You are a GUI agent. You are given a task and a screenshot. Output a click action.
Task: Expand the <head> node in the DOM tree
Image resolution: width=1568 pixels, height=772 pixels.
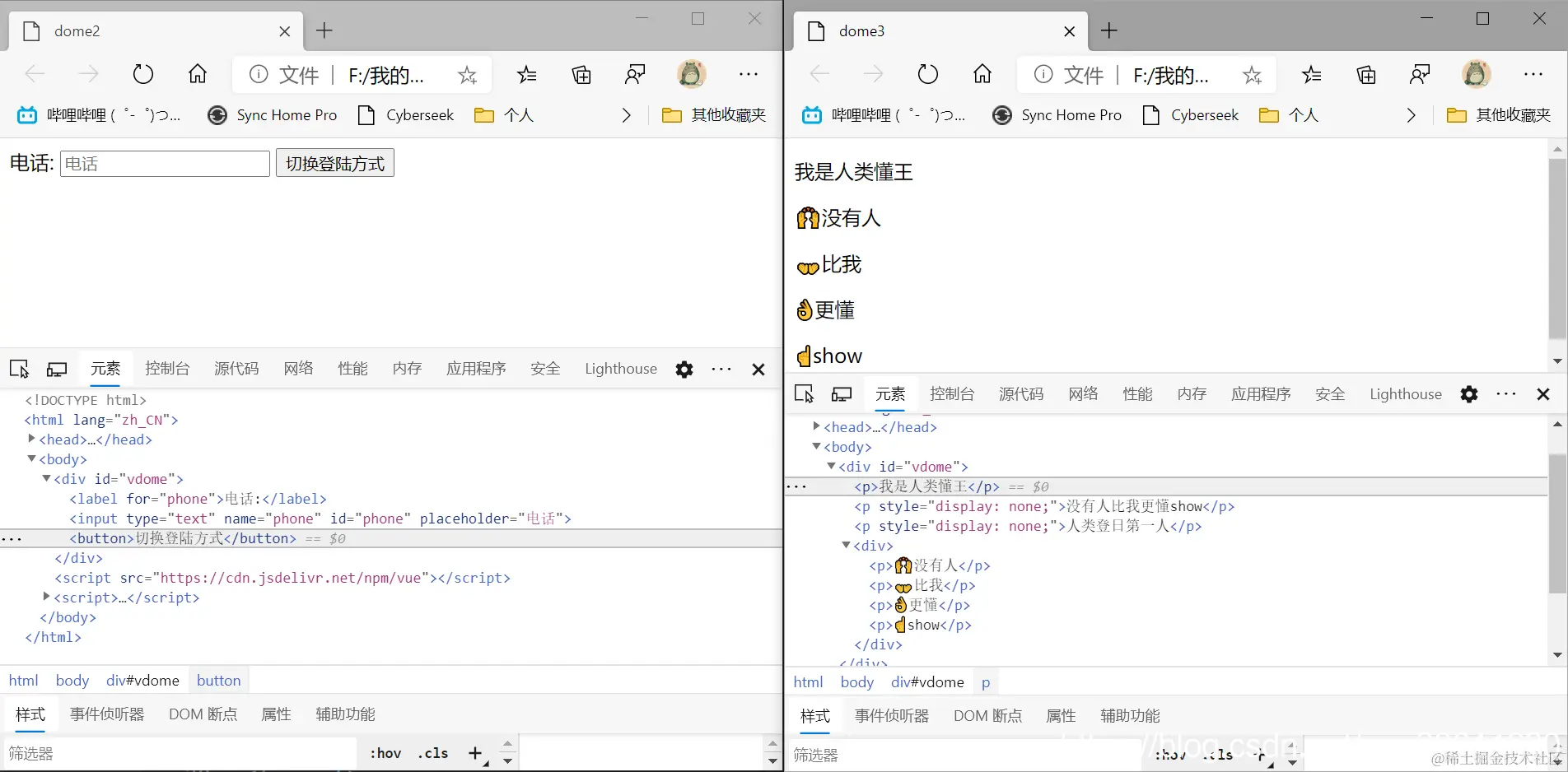[x=30, y=439]
